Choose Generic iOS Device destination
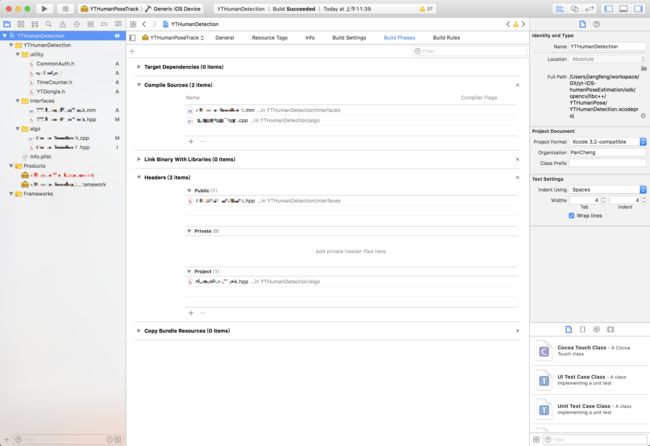 [173, 9]
